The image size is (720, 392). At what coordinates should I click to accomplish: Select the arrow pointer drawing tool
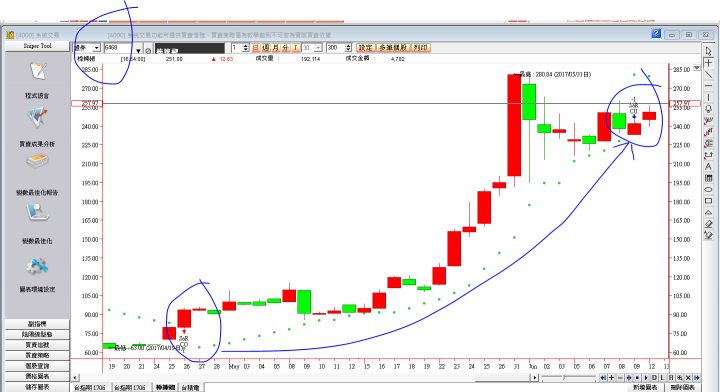point(708,51)
